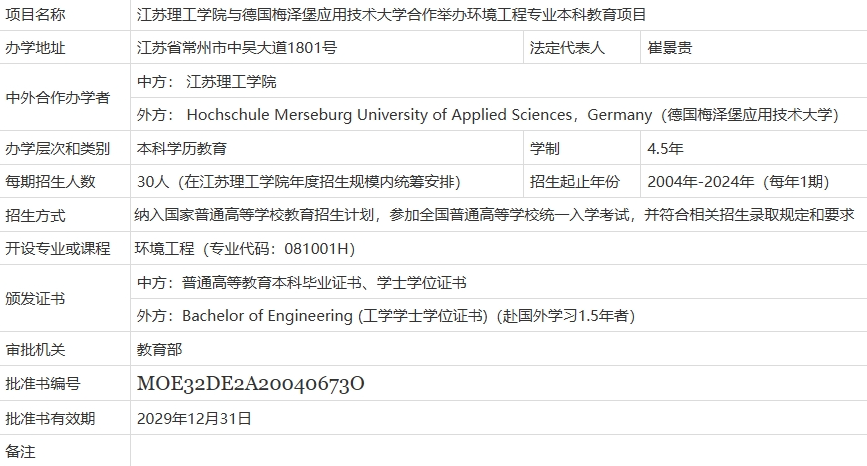
Task: Click the 备注 remarks label
Action: point(20,452)
